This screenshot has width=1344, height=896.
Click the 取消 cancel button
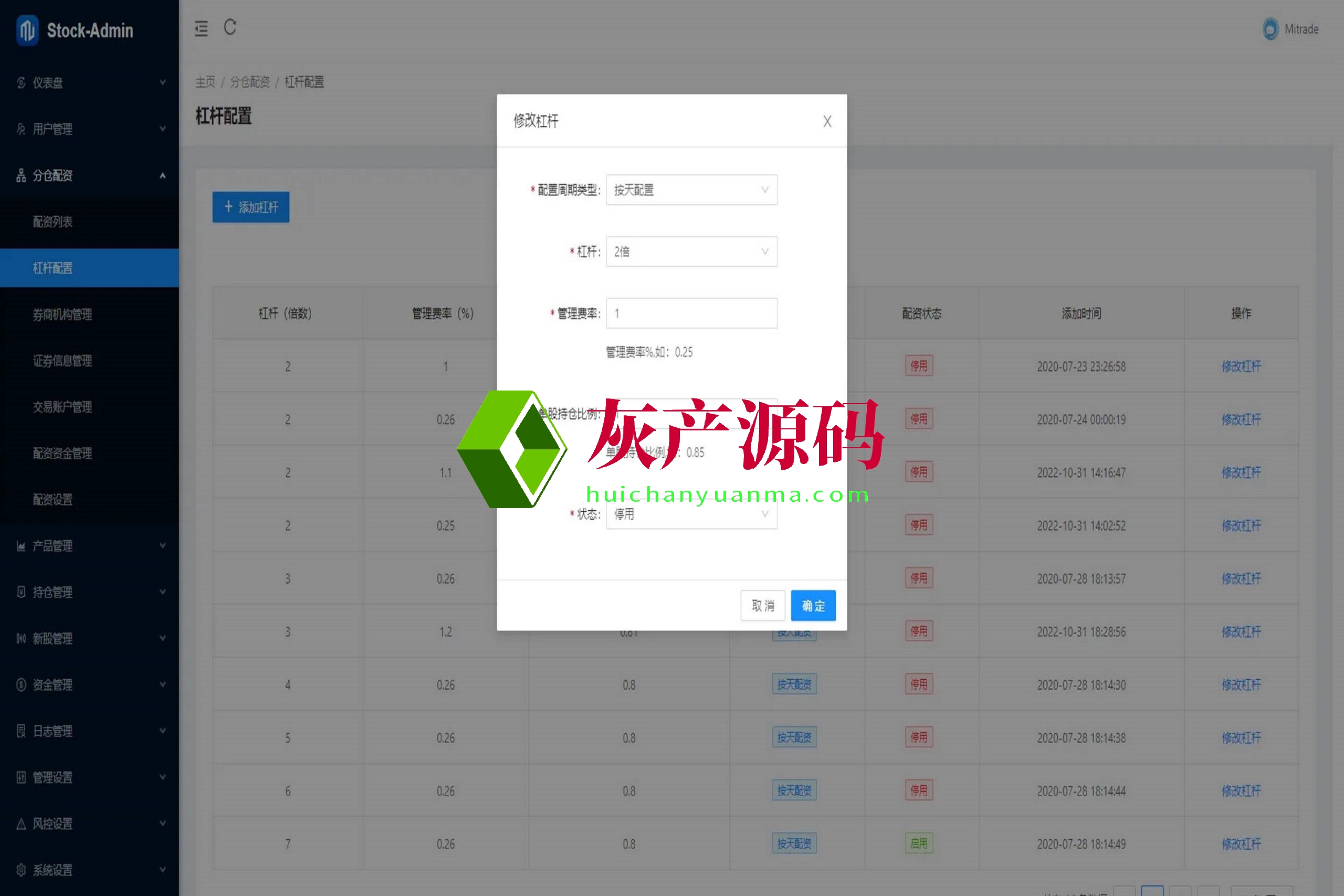point(762,606)
